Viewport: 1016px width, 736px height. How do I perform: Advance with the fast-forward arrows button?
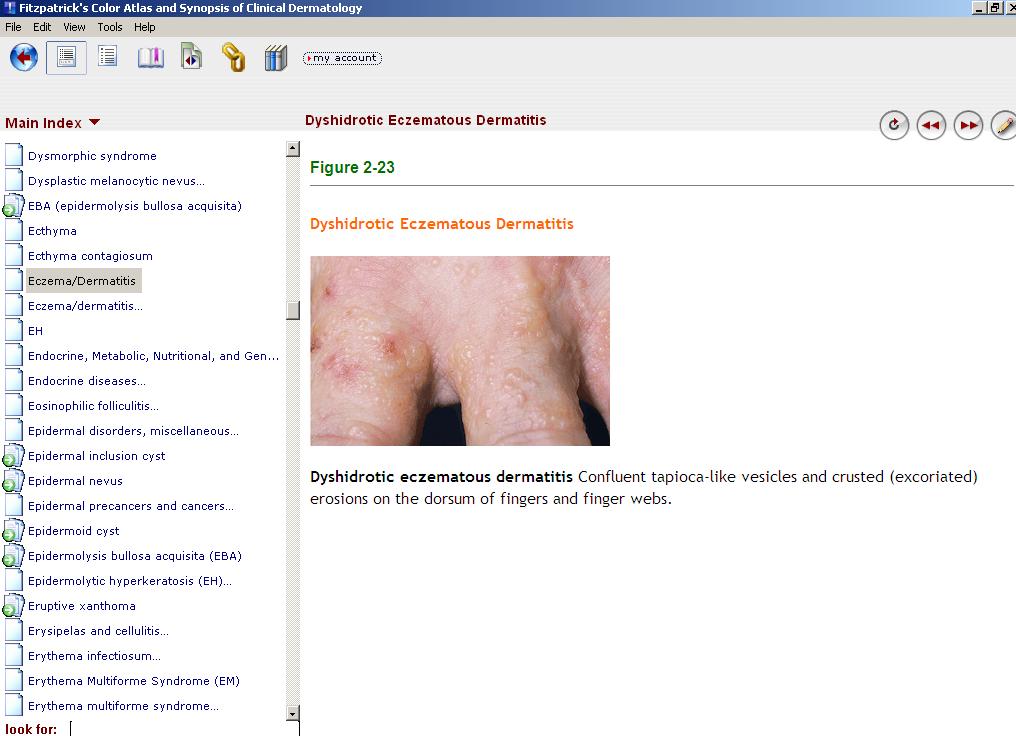tap(968, 125)
